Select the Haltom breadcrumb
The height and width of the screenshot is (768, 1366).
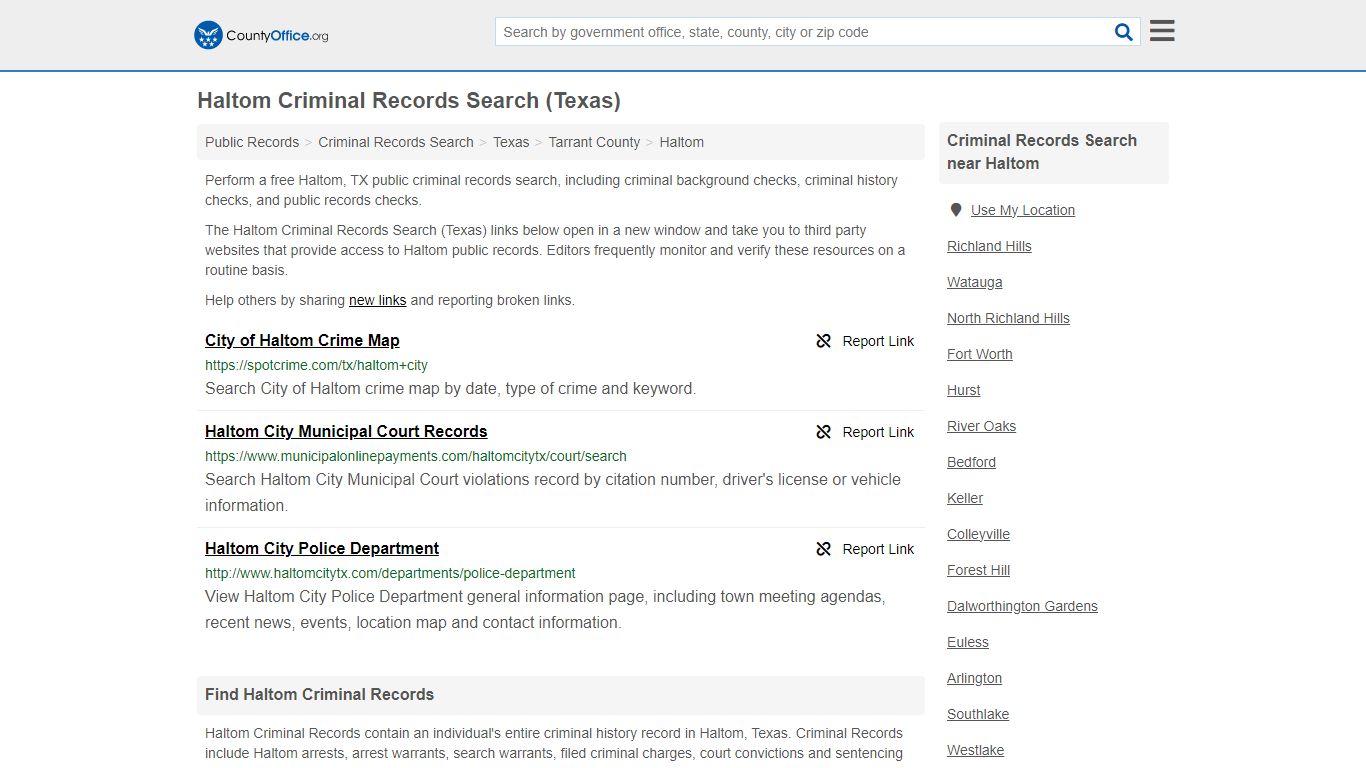coord(682,142)
